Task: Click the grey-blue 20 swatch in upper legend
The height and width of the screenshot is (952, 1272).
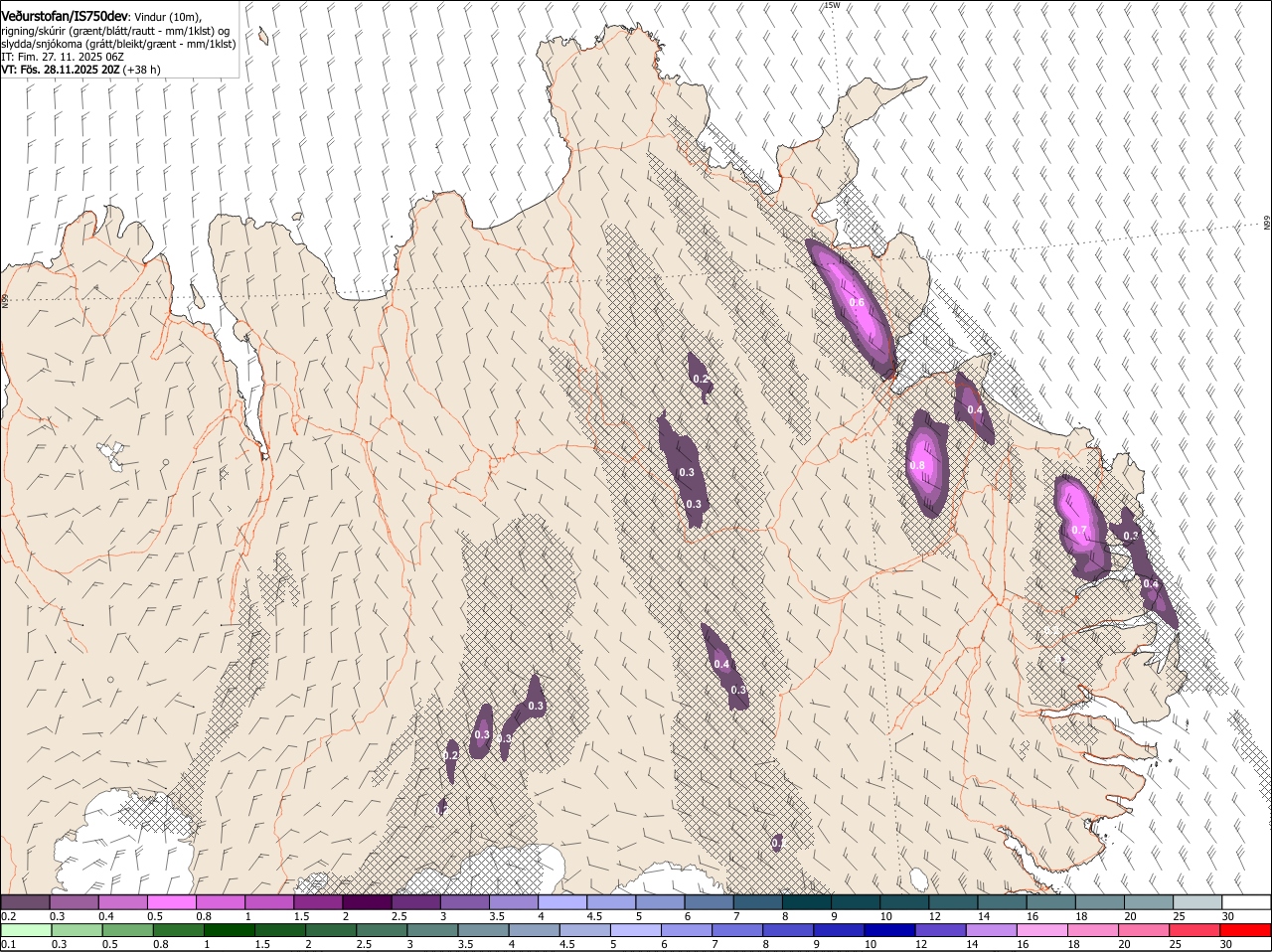Action: coord(1148,902)
